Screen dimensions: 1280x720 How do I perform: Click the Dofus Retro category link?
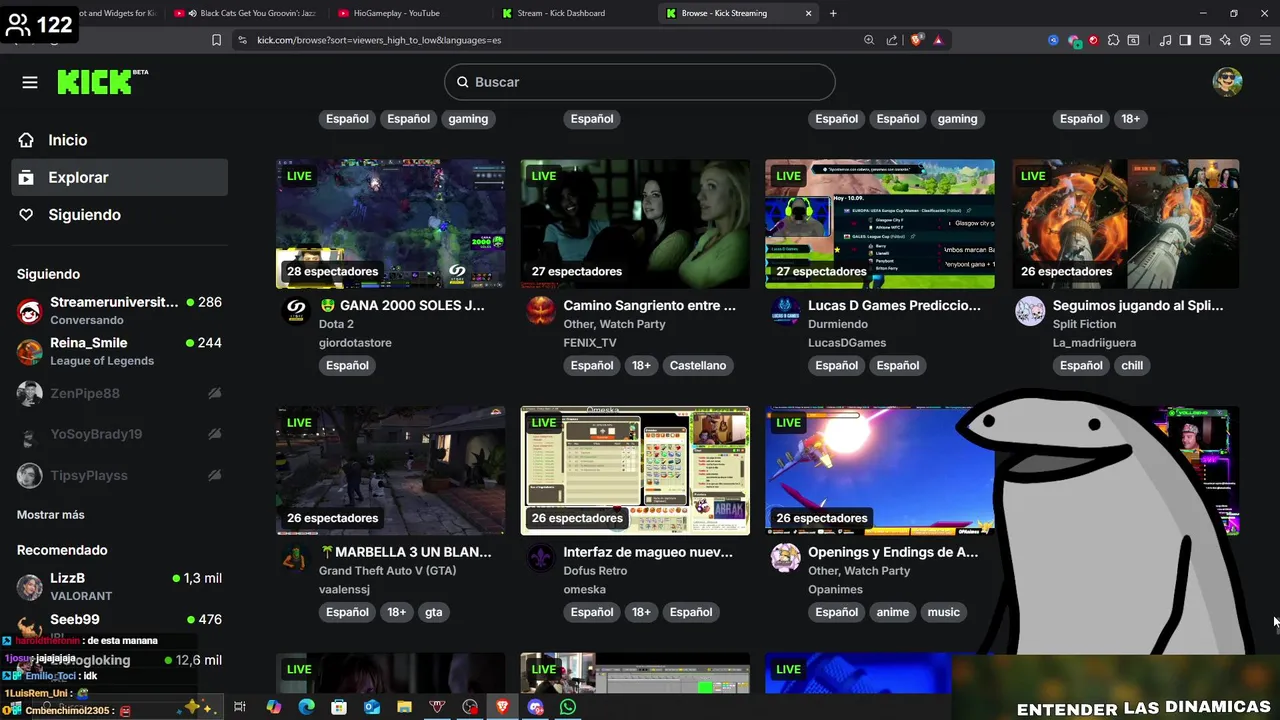pyautogui.click(x=595, y=571)
